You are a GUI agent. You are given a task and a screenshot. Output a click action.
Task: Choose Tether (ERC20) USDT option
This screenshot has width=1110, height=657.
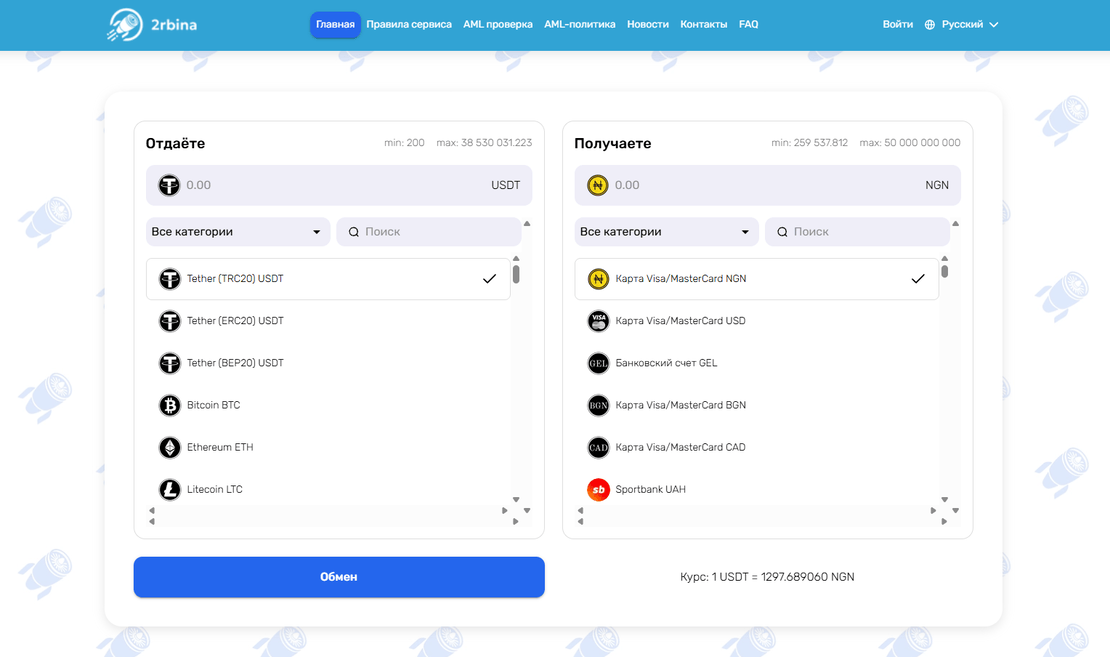click(x=235, y=321)
